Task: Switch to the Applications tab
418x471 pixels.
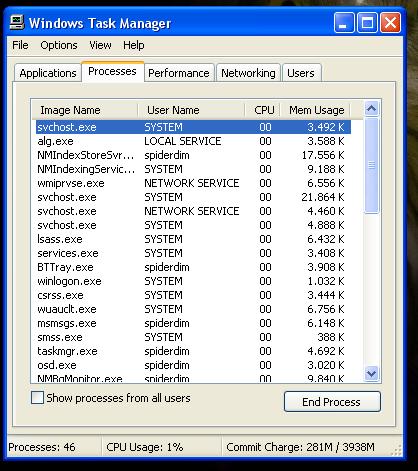Action: (x=48, y=73)
